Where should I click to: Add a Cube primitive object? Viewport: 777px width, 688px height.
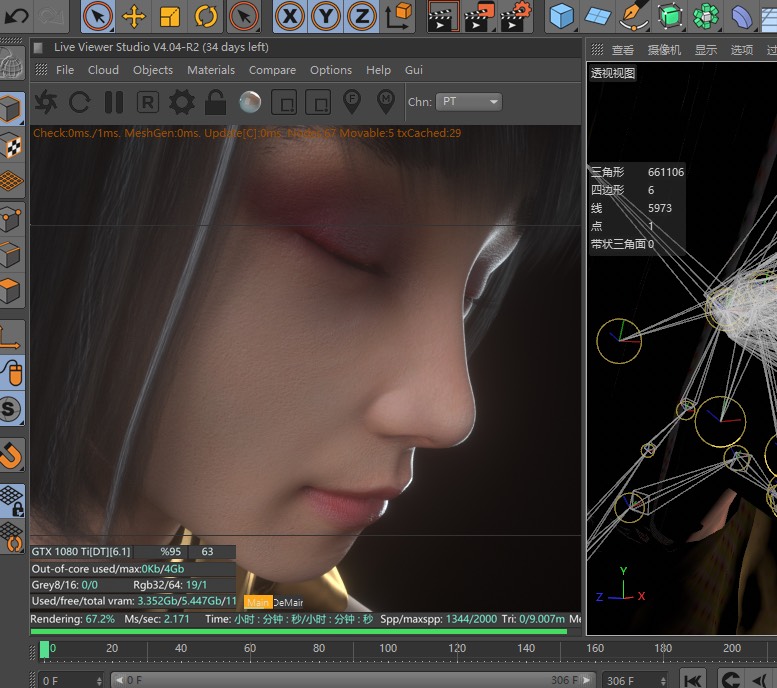click(x=561, y=16)
